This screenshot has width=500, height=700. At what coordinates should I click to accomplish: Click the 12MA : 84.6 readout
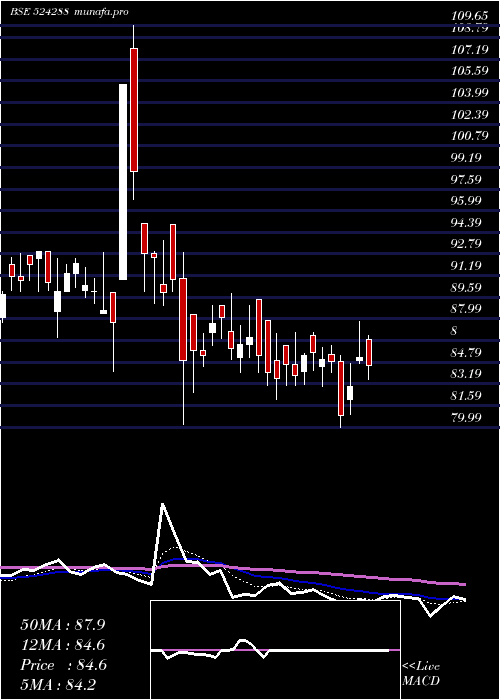coord(63,645)
